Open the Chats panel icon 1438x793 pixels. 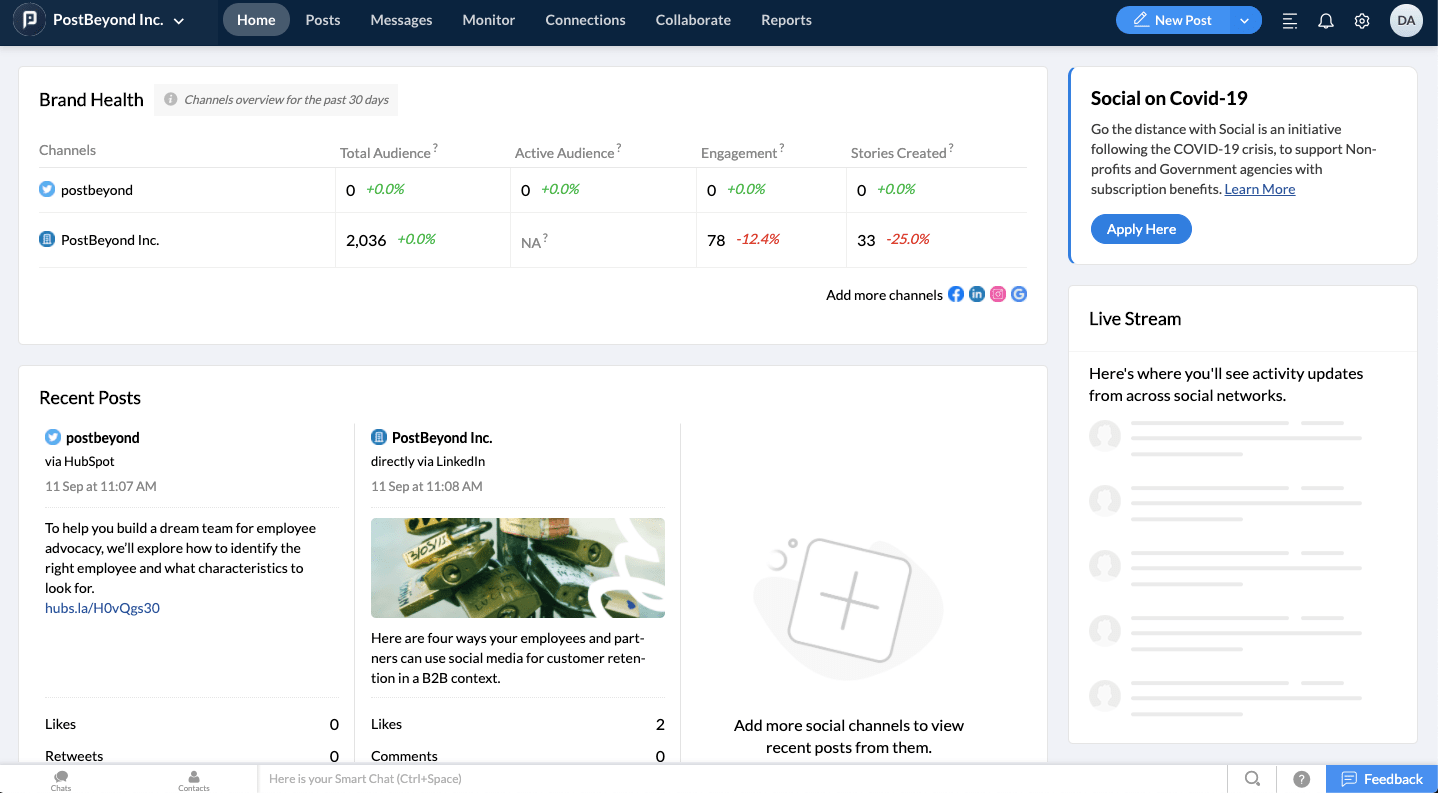[x=61, y=780]
